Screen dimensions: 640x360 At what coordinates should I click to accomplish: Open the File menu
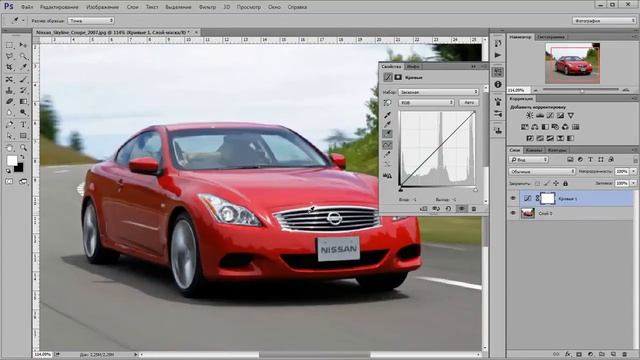(27, 7)
